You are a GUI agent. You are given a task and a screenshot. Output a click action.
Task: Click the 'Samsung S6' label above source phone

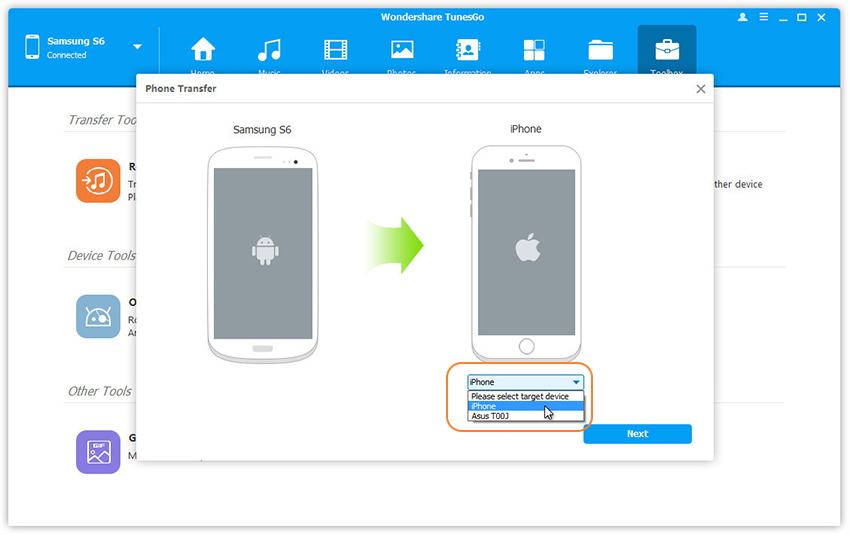pyautogui.click(x=262, y=130)
